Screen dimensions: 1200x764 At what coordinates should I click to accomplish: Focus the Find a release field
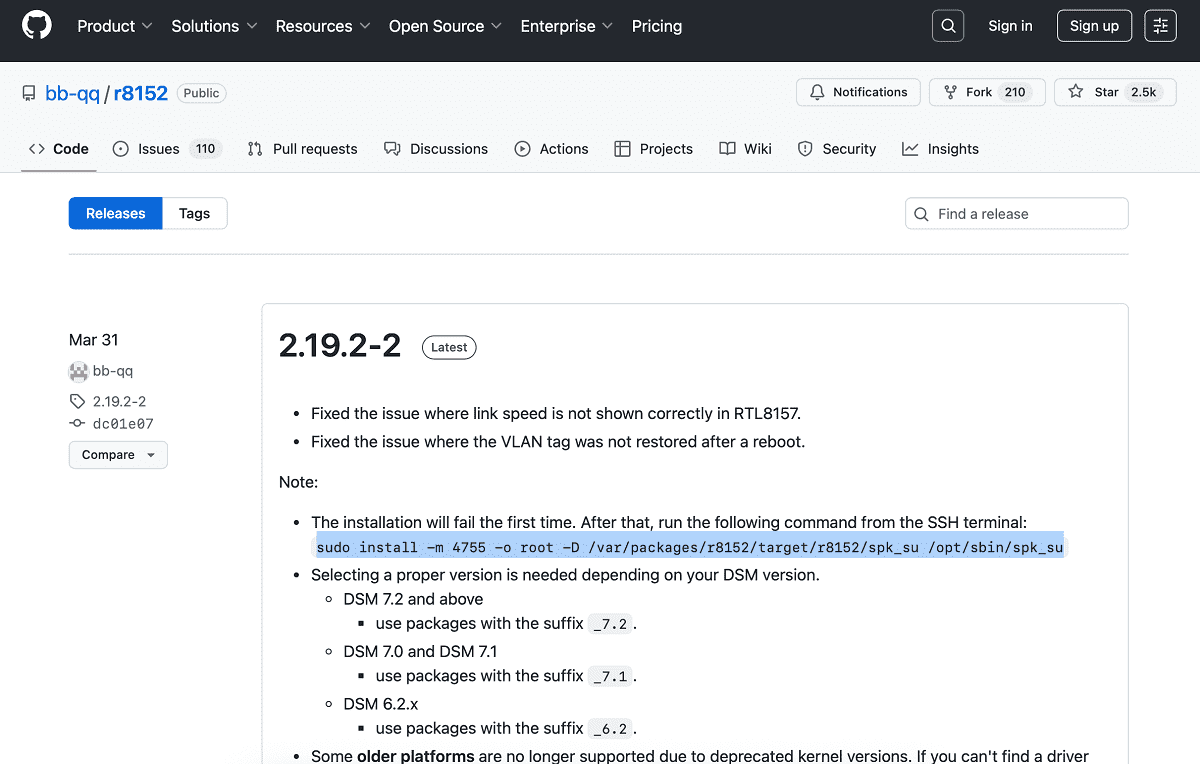(1017, 214)
